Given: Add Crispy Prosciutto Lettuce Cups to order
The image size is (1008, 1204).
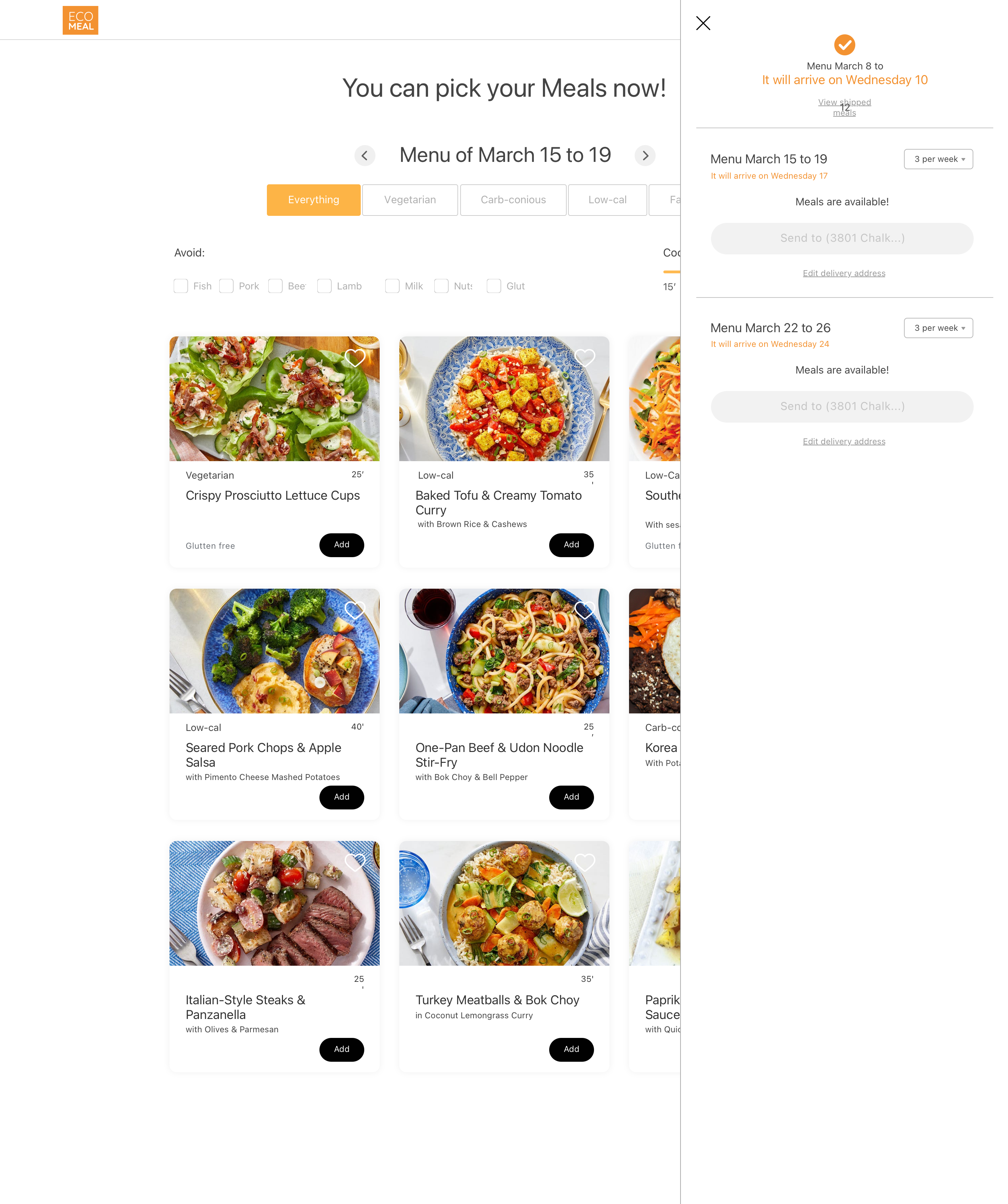Looking at the screenshot, I should point(341,545).
